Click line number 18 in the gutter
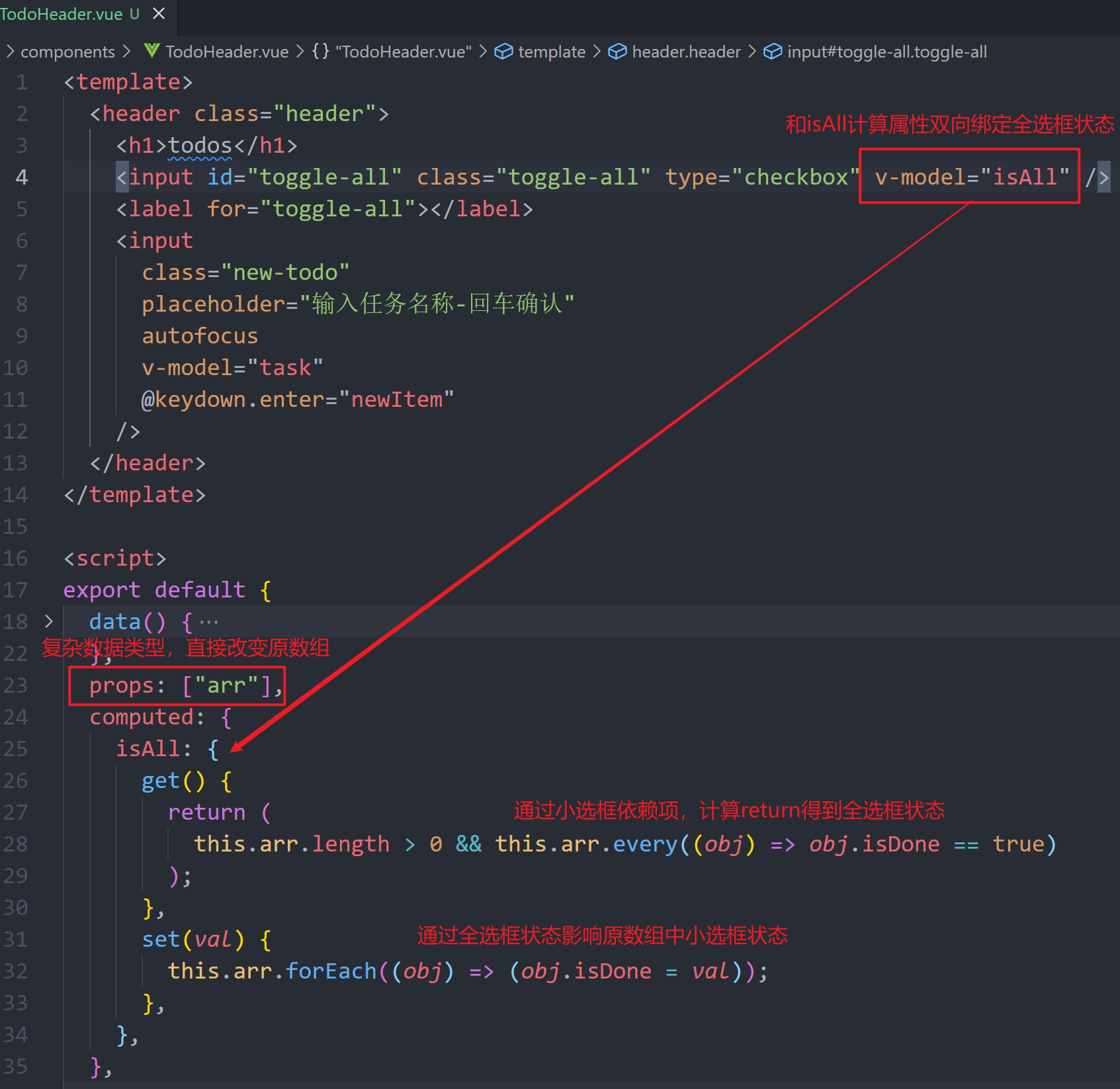Image resolution: width=1120 pixels, height=1089 pixels. click(15, 622)
